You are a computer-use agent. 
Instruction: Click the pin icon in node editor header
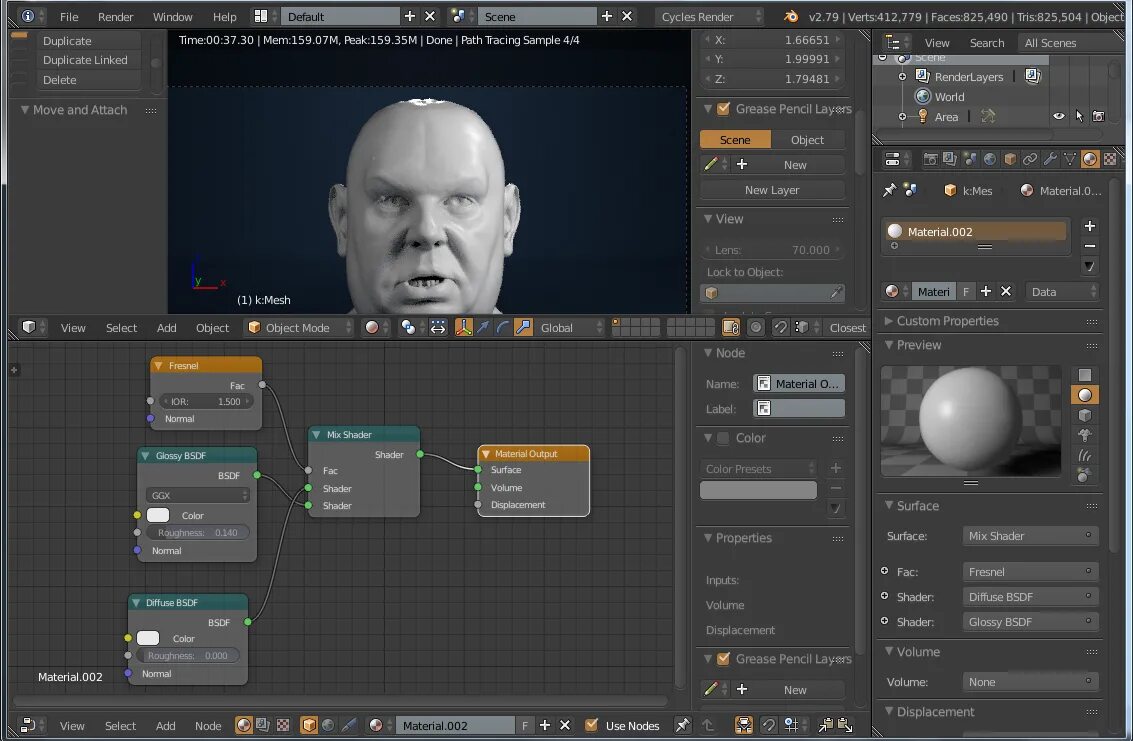point(683,725)
